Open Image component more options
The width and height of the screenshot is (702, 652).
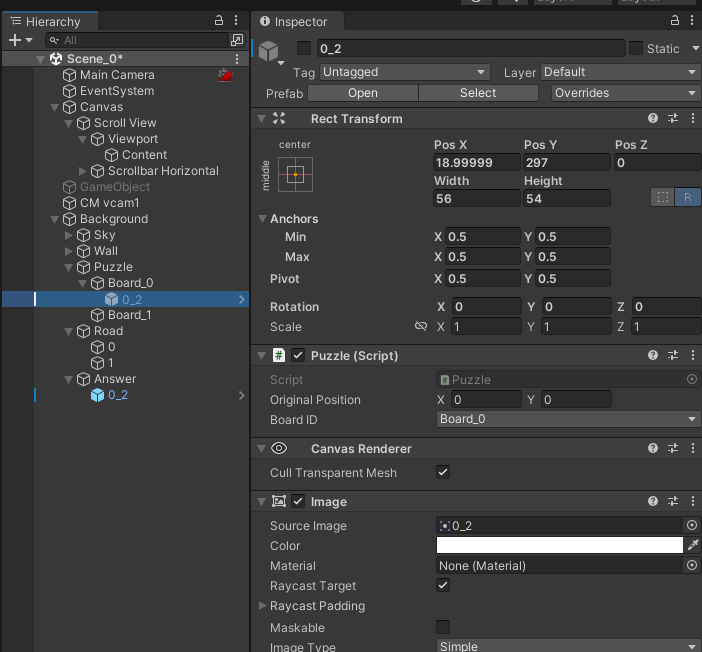tap(693, 501)
